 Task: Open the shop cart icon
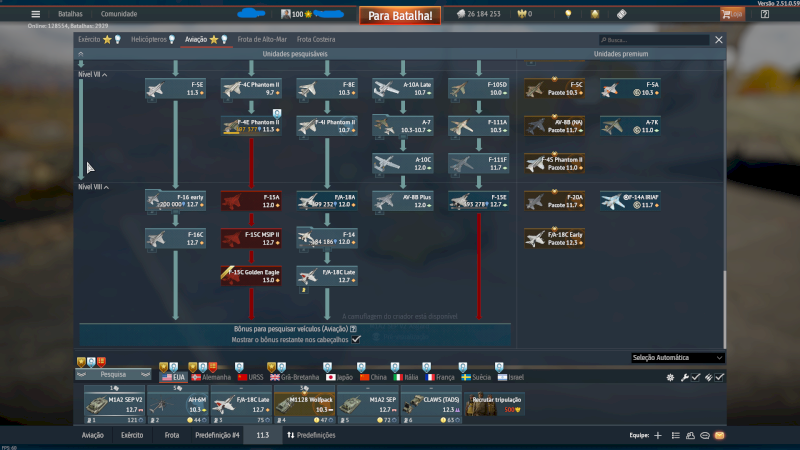click(x=732, y=14)
